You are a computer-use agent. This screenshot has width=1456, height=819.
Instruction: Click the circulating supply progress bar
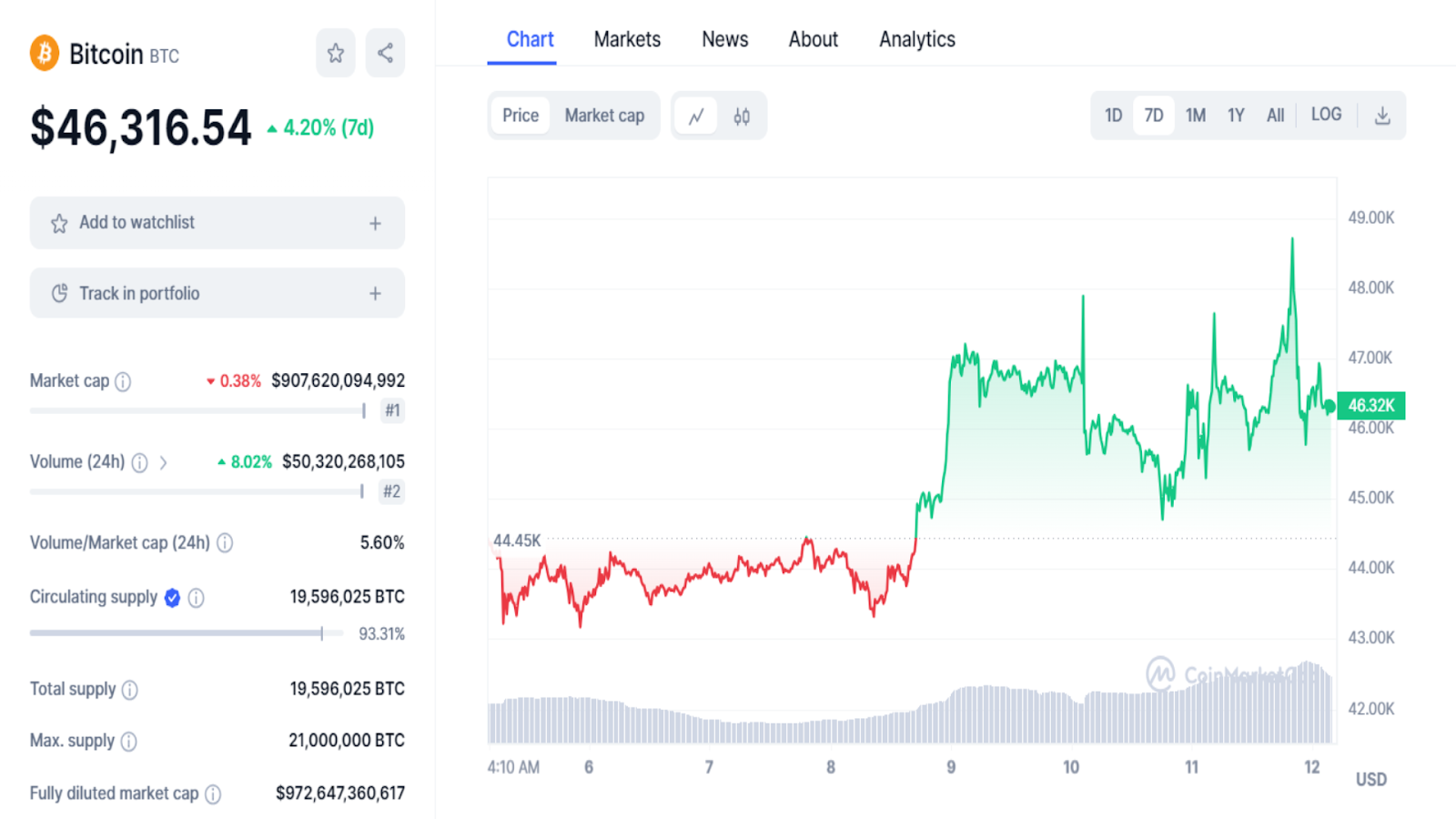pos(187,632)
